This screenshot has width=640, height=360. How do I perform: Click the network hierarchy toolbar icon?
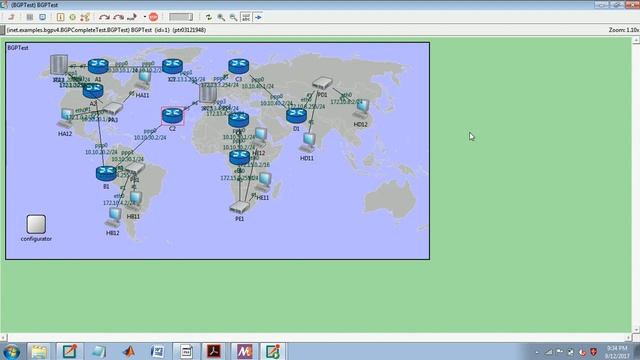85,17
